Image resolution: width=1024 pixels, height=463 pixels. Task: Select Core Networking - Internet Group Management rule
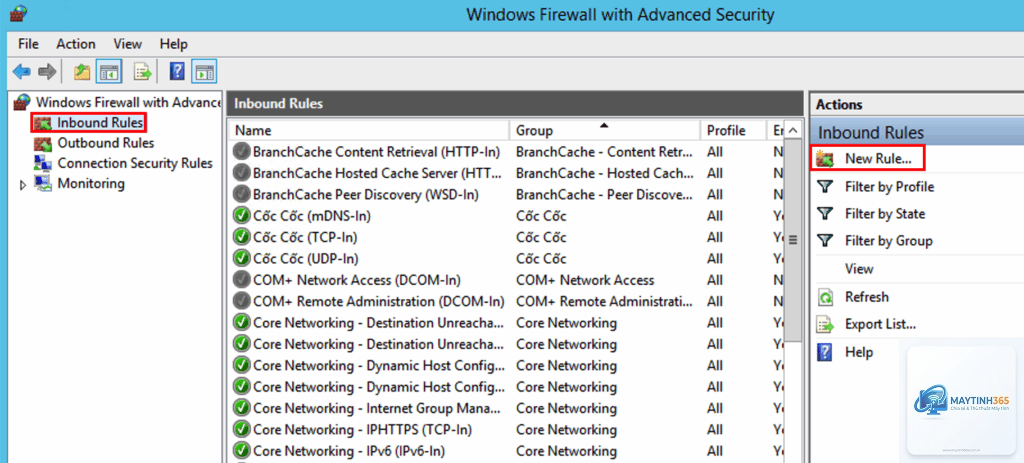[x=377, y=408]
